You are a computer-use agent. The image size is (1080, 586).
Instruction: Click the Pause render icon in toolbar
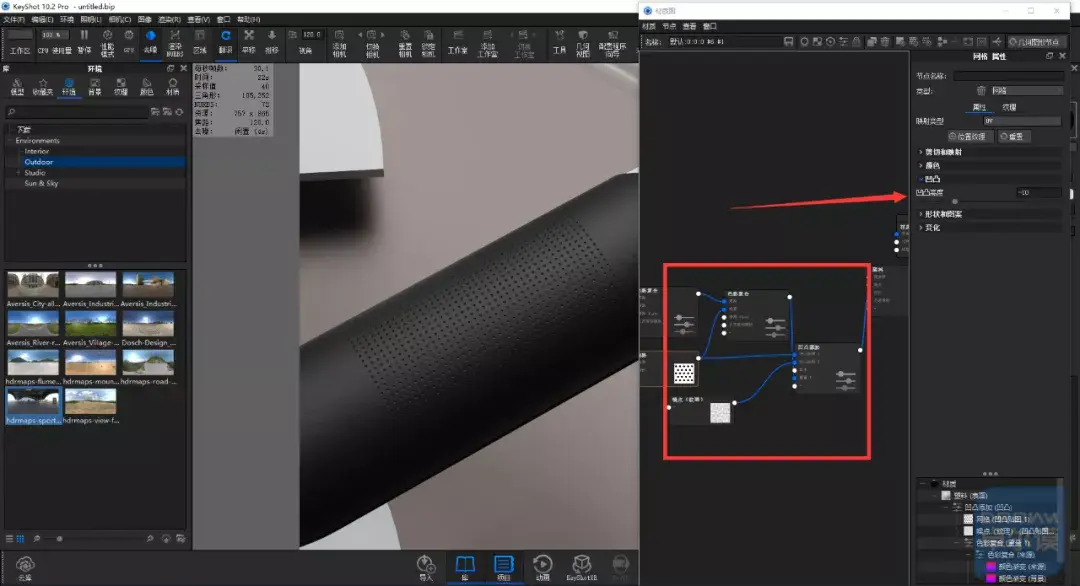pyautogui.click(x=84, y=41)
